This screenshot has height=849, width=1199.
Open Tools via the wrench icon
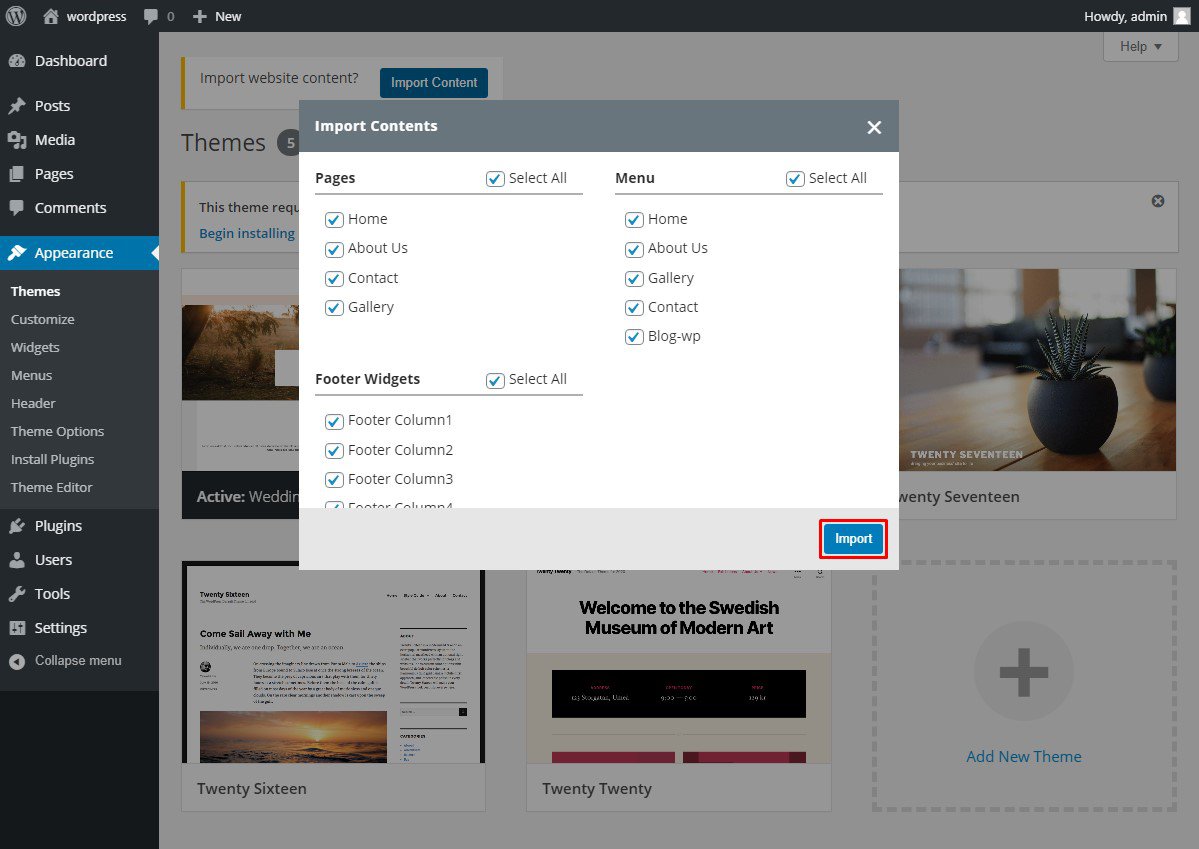tap(17, 594)
